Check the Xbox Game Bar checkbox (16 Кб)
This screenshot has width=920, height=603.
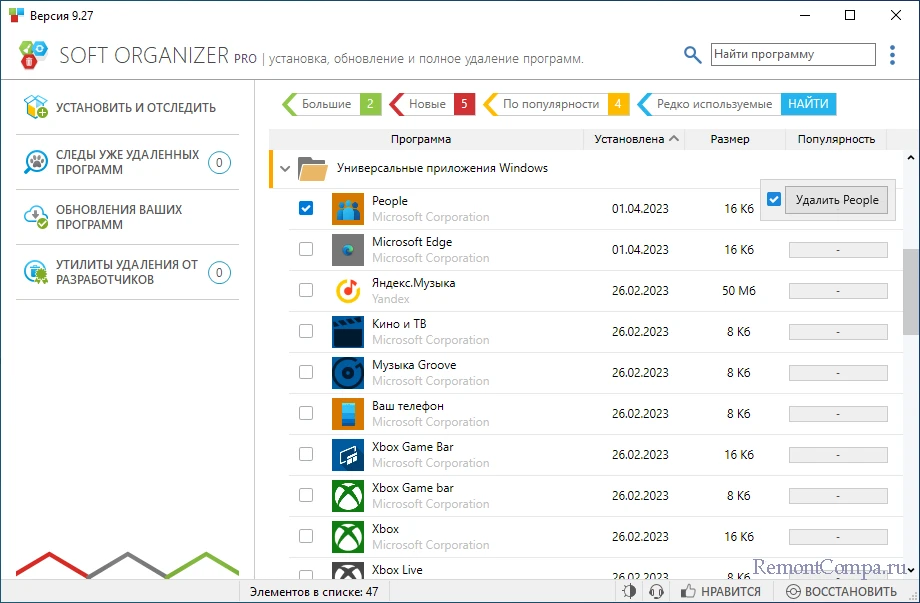306,455
